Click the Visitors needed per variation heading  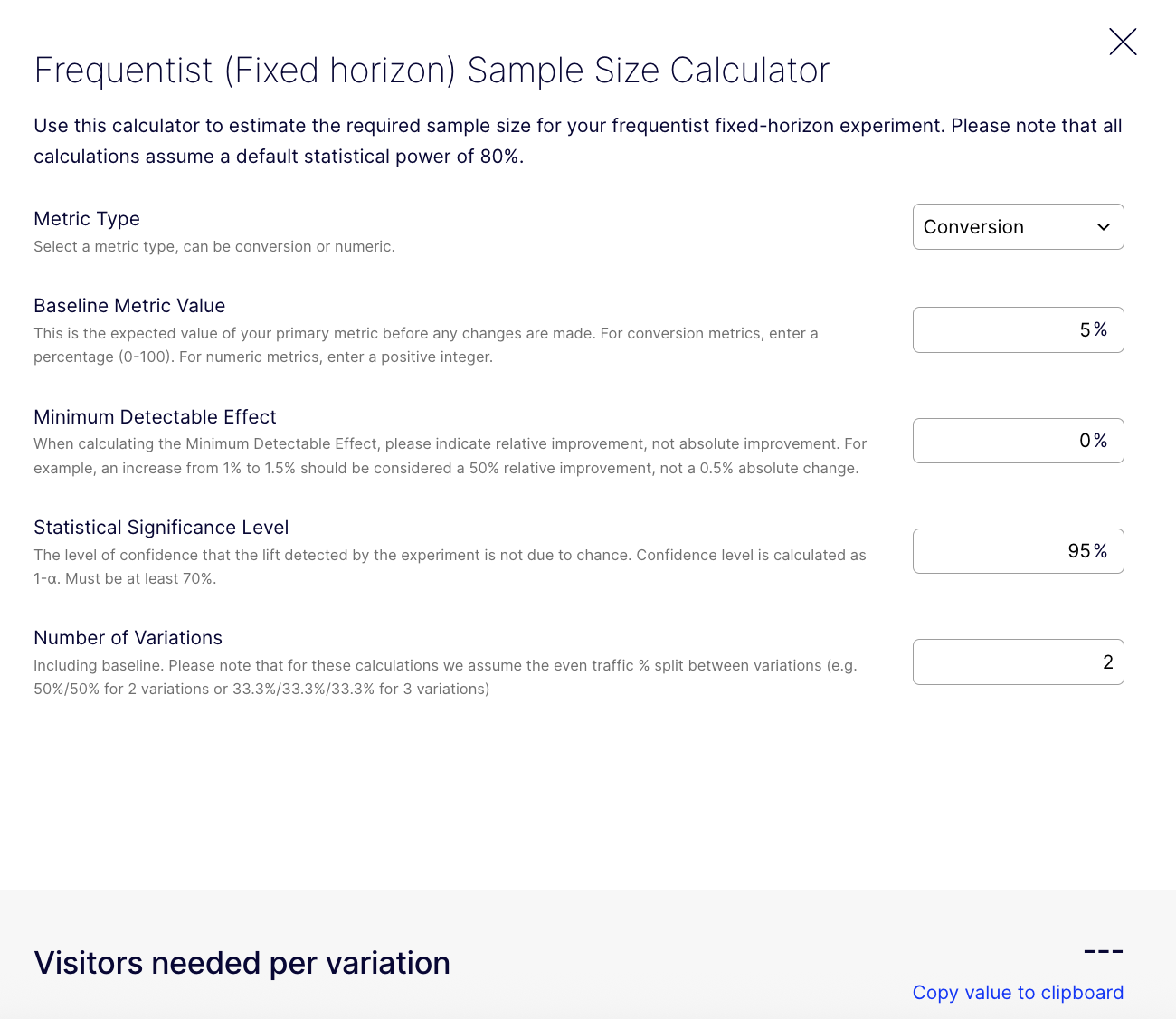(242, 963)
